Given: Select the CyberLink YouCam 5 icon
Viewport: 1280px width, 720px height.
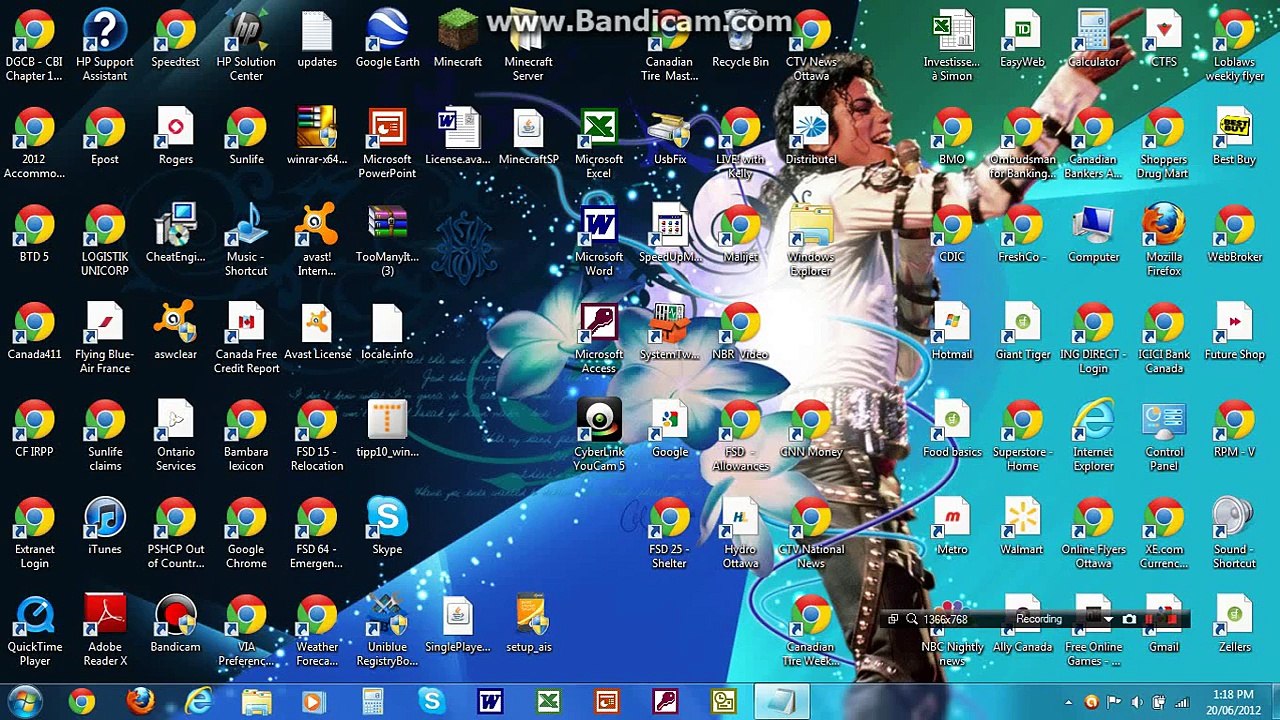Looking at the screenshot, I should point(599,436).
